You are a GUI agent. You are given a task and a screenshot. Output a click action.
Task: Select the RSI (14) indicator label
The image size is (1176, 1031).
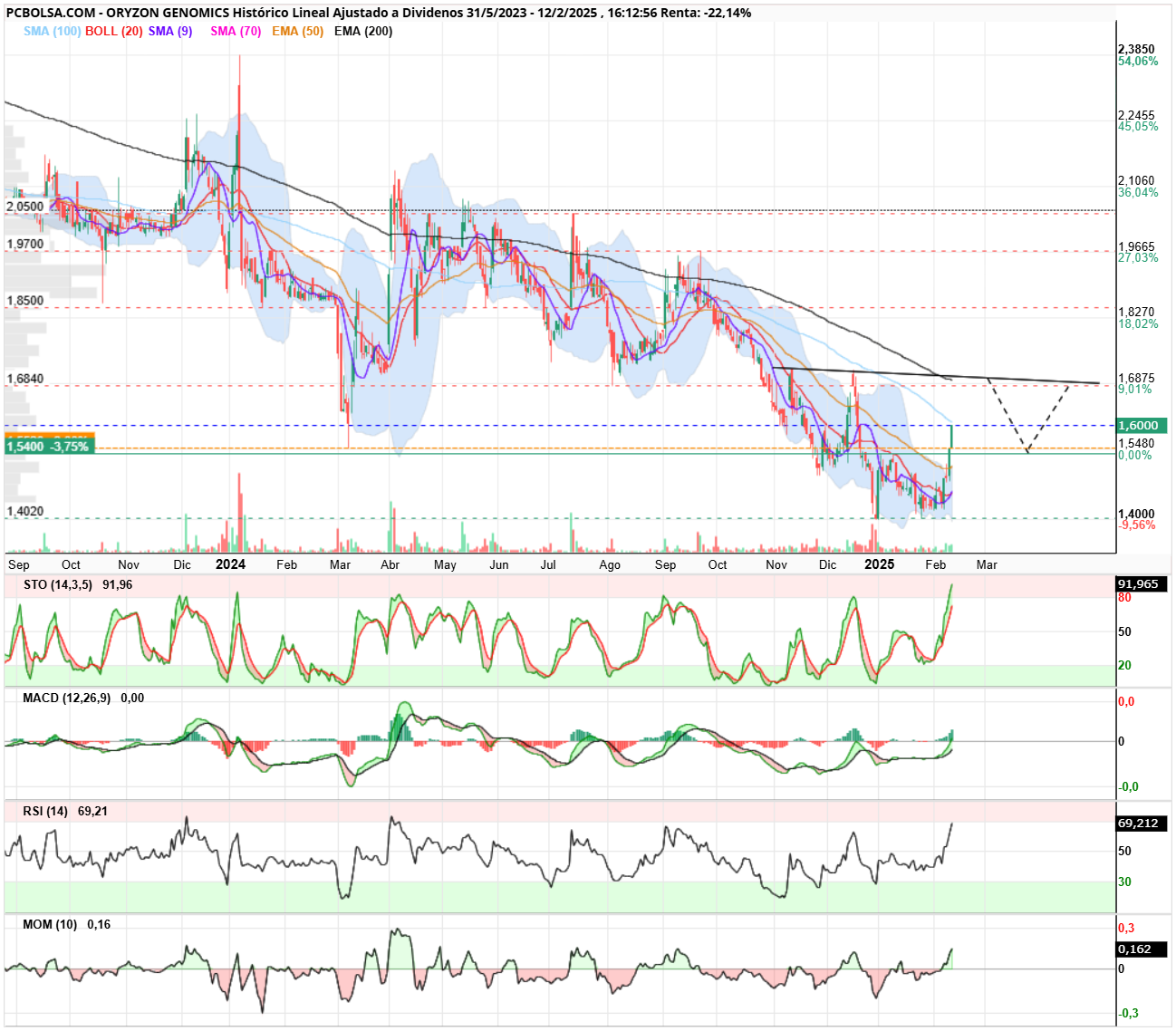(45, 811)
